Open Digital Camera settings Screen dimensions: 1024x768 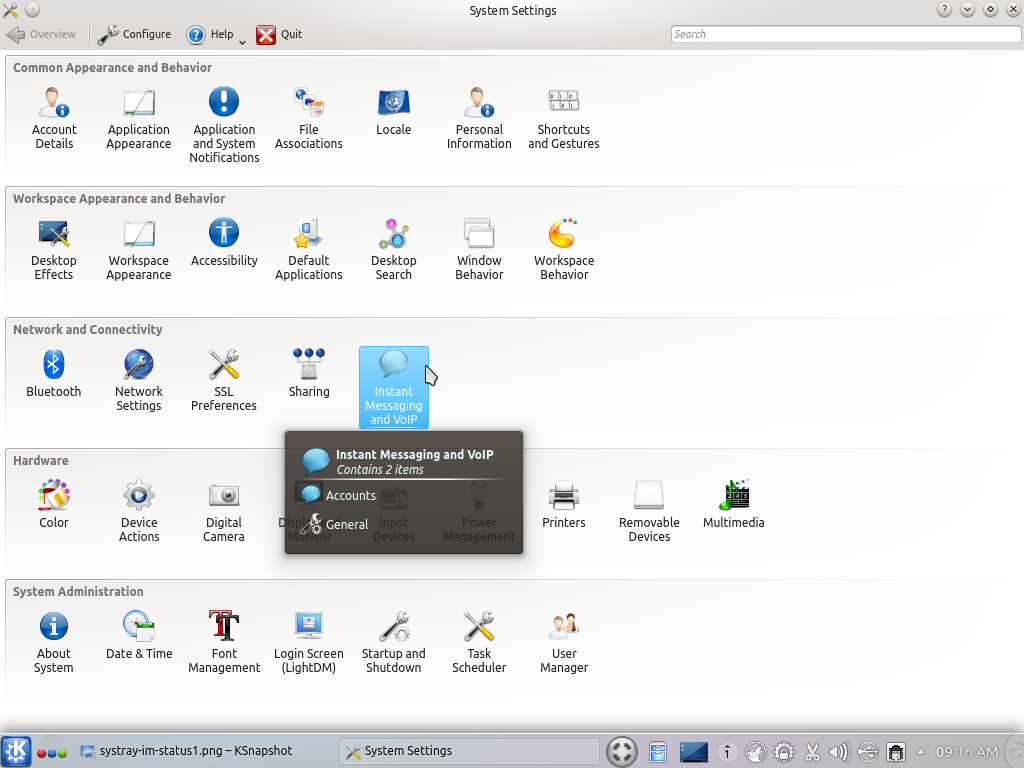[x=224, y=512]
